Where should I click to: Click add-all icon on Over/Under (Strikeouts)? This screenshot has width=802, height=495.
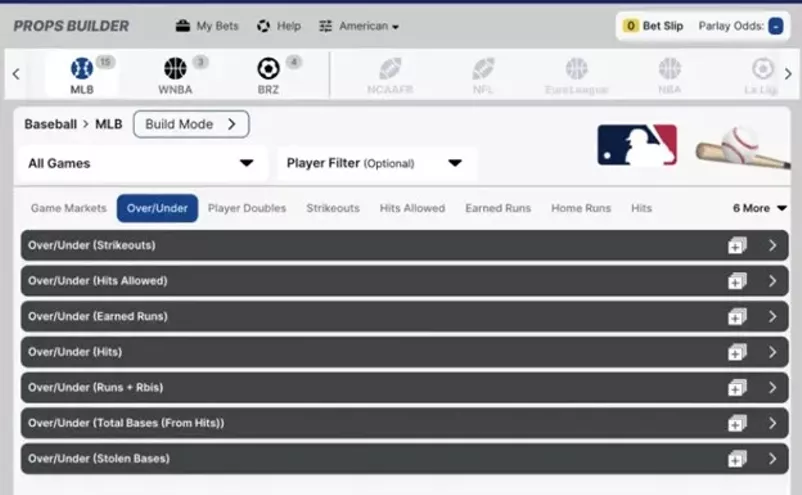point(737,246)
